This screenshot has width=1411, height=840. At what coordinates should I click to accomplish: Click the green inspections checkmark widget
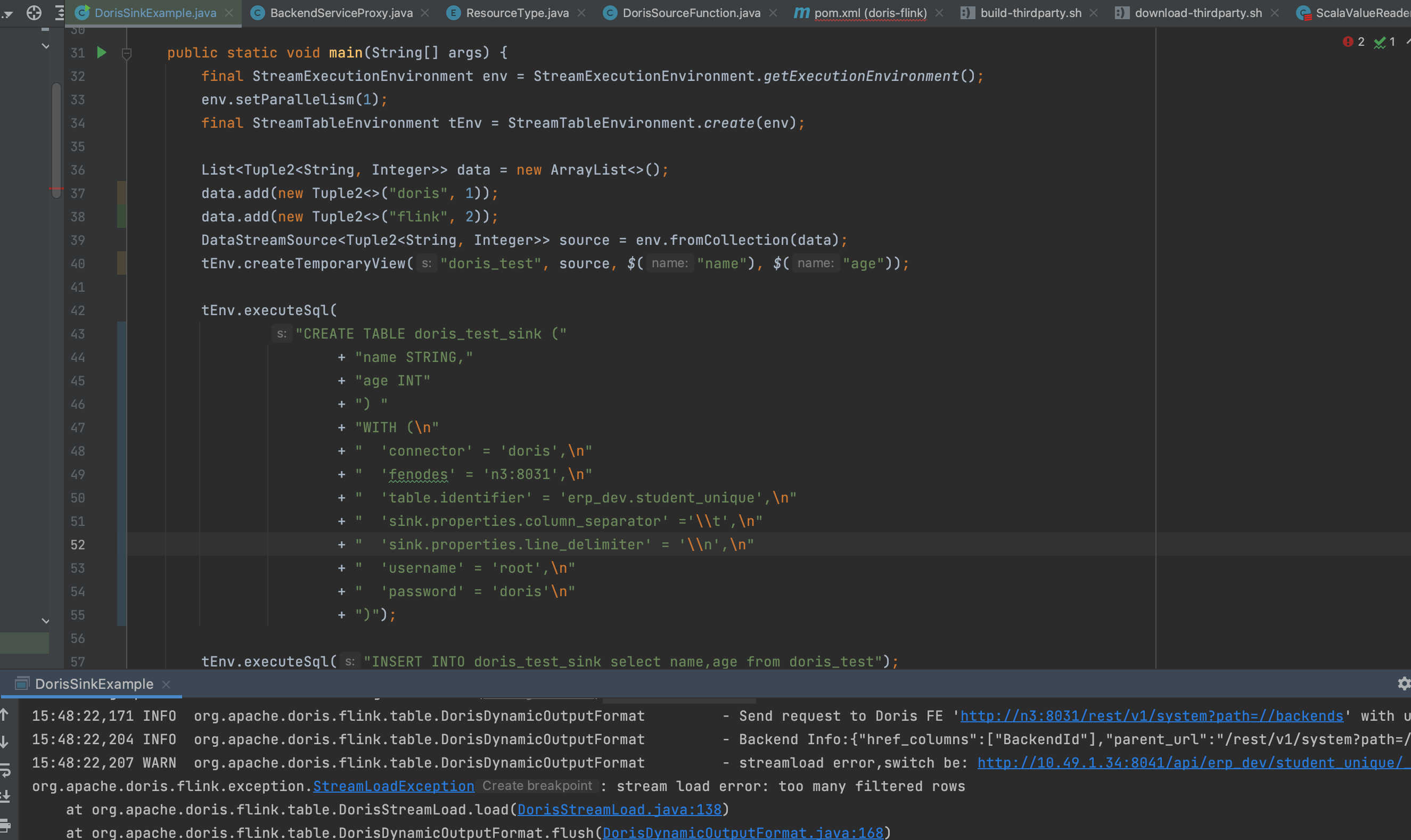pyautogui.click(x=1381, y=43)
